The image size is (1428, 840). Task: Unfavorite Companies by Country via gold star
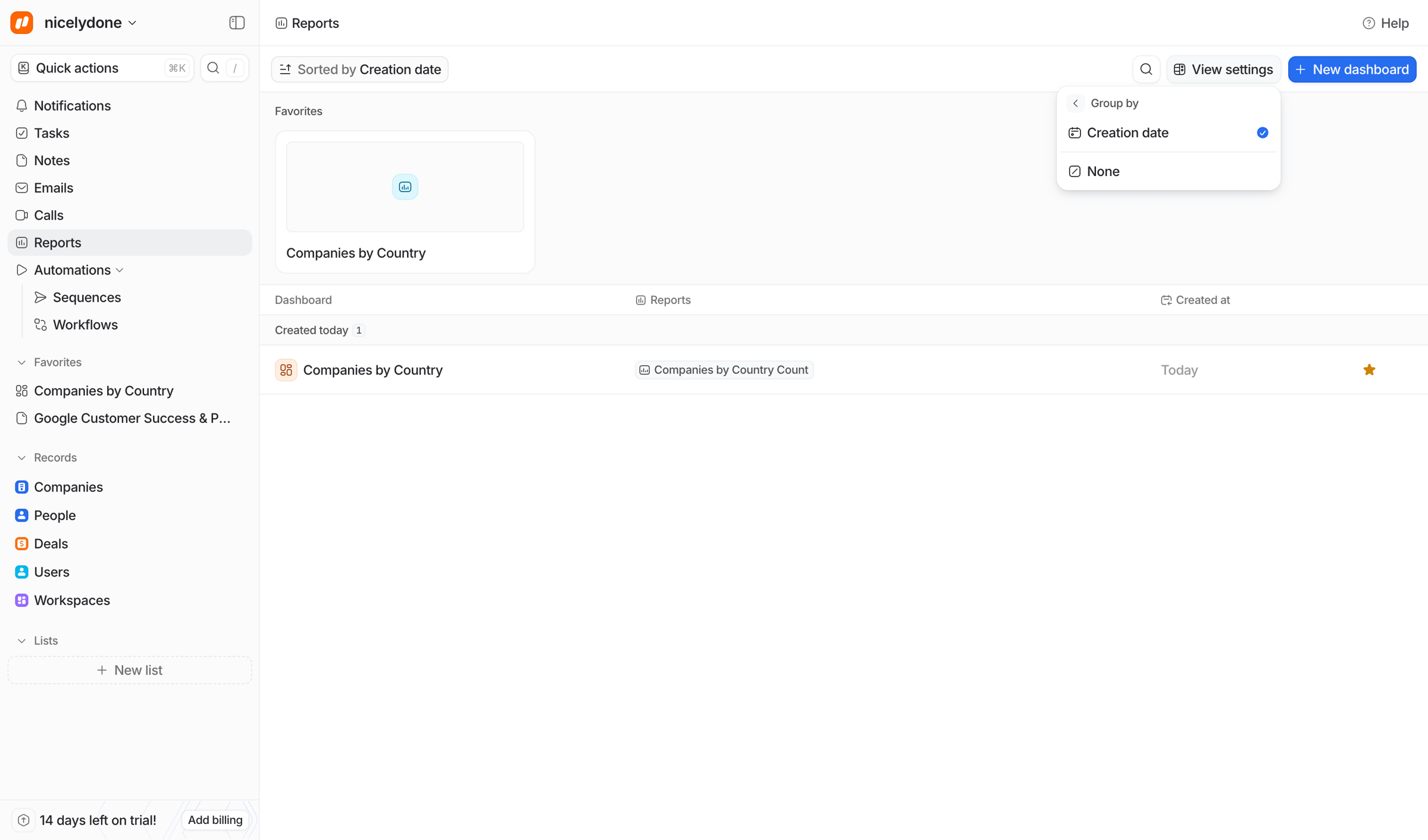click(1369, 370)
